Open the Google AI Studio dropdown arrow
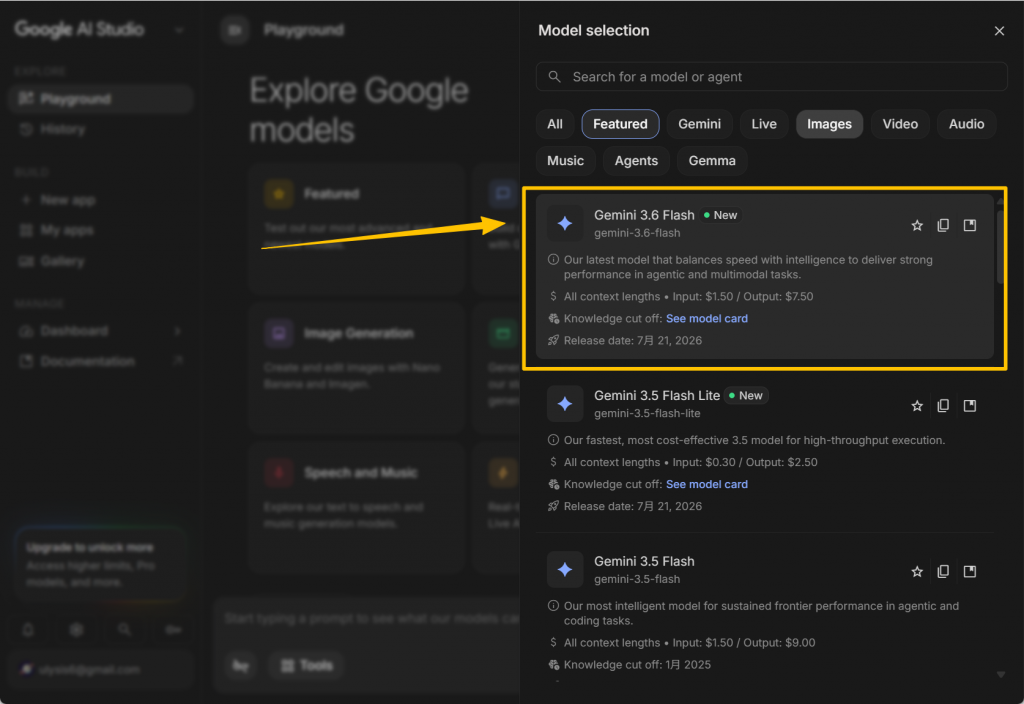Viewport: 1024px width, 704px height. 180,30
